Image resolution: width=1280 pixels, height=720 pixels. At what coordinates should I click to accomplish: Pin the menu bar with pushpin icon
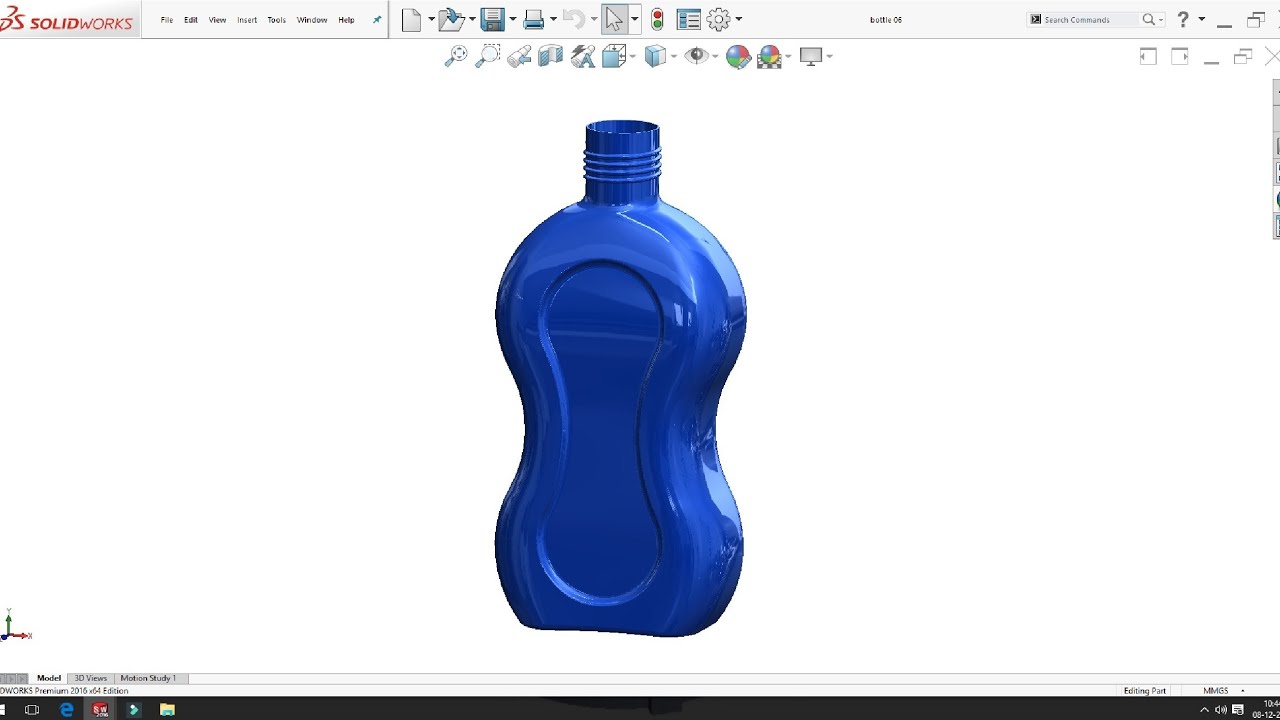(377, 19)
